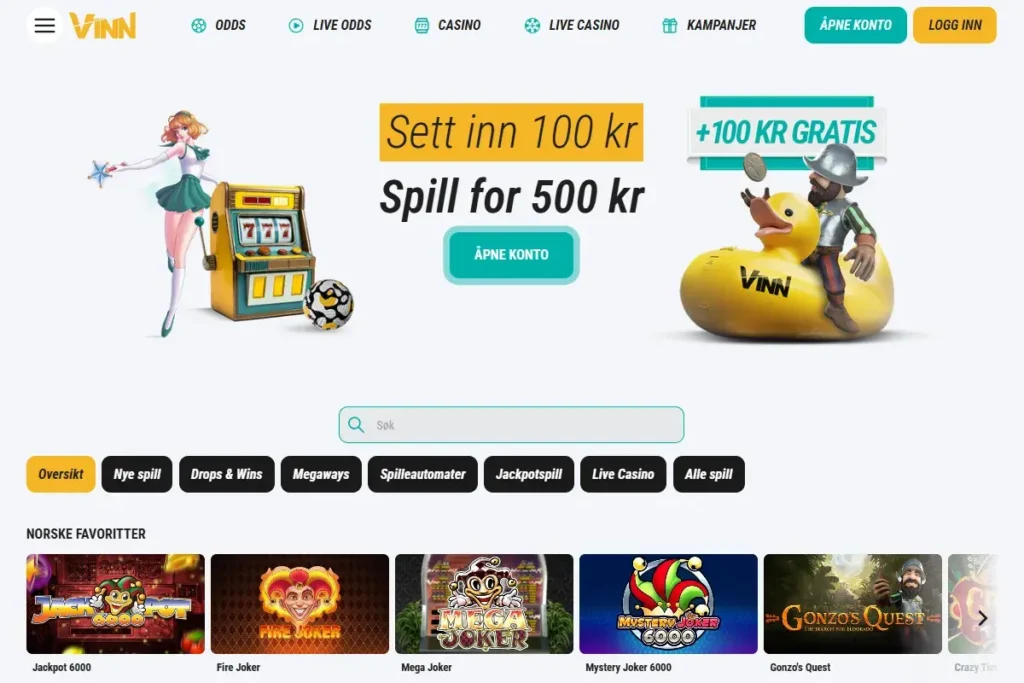Image resolution: width=1024 pixels, height=683 pixels.
Task: Switch to Nye spill tab
Action: [137, 474]
